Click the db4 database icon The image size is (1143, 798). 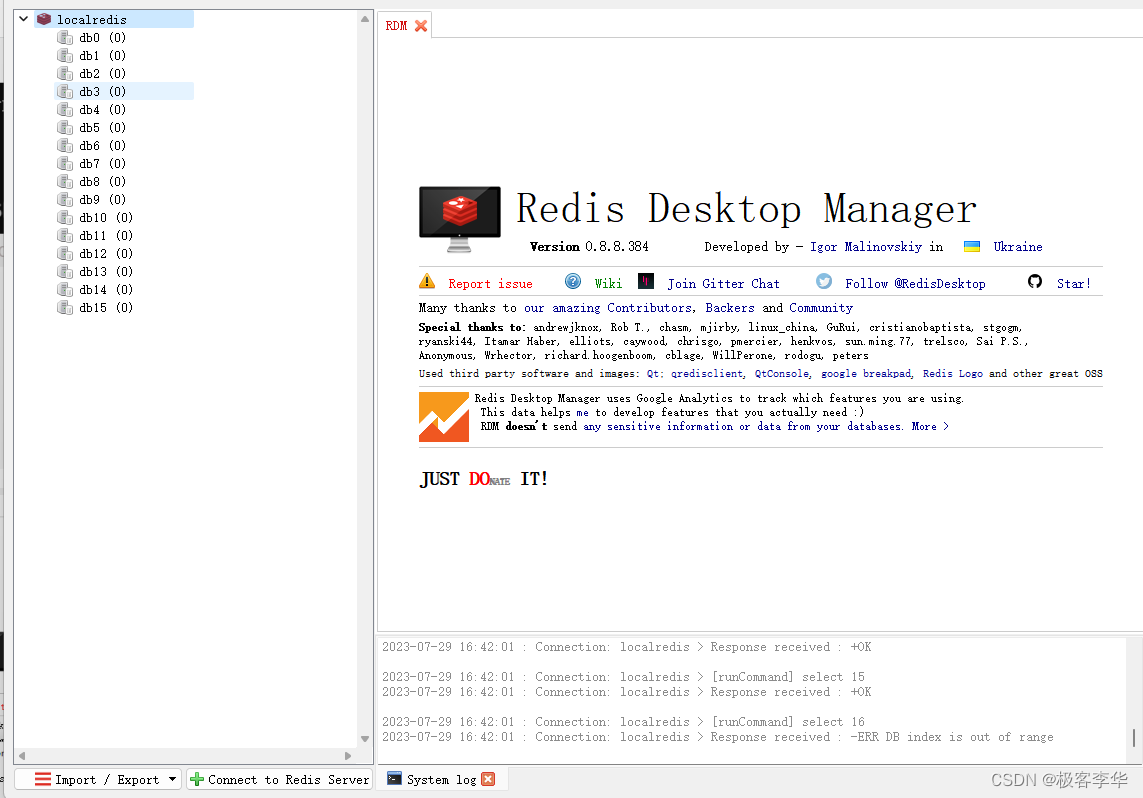(x=65, y=109)
